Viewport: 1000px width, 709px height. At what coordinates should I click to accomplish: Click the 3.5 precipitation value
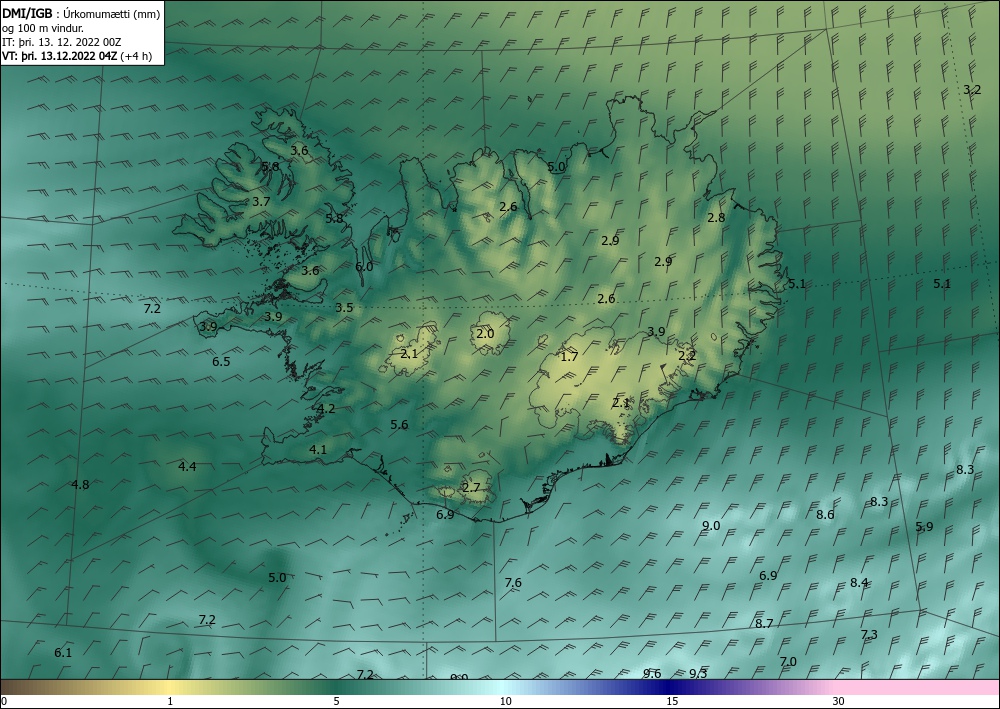point(344,307)
